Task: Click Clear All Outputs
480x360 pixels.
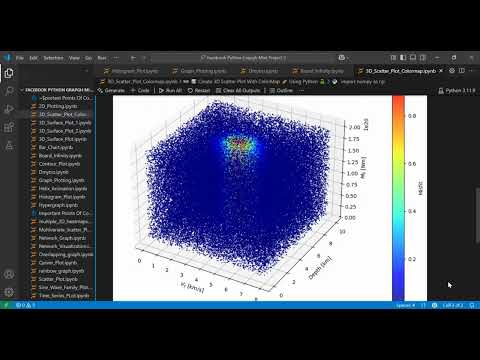Action: pyautogui.click(x=238, y=90)
